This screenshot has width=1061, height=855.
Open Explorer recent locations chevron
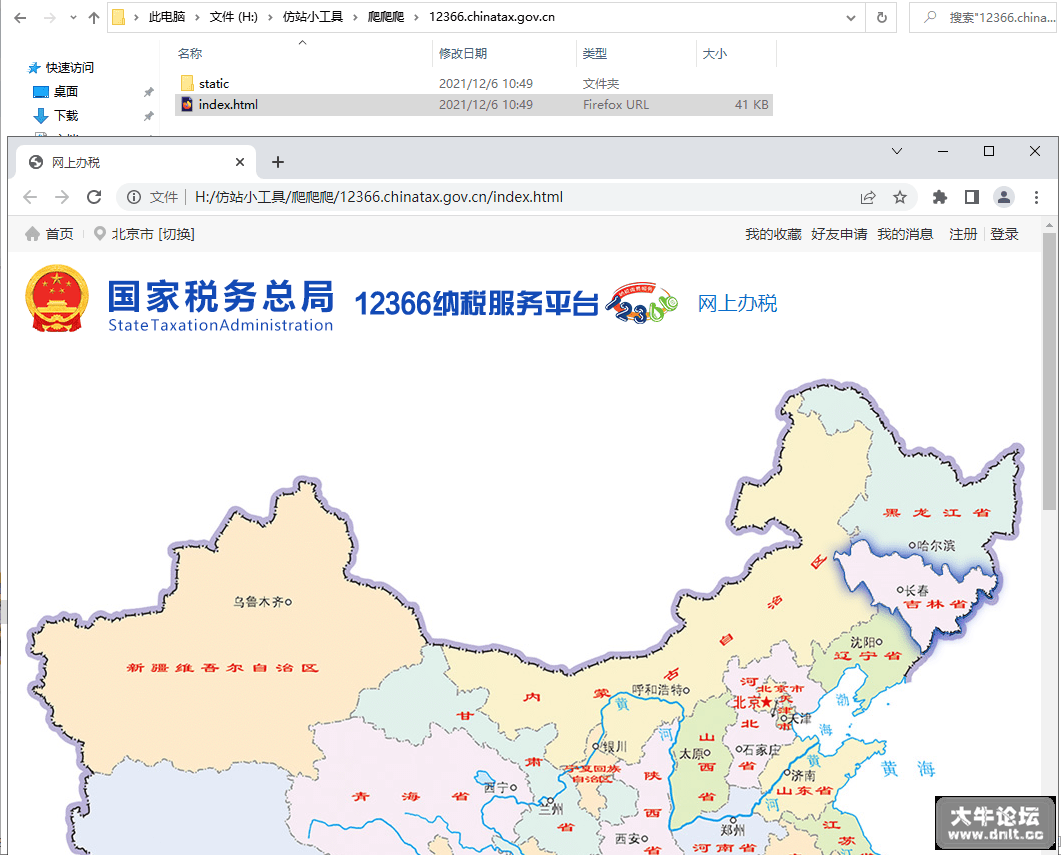click(x=73, y=18)
